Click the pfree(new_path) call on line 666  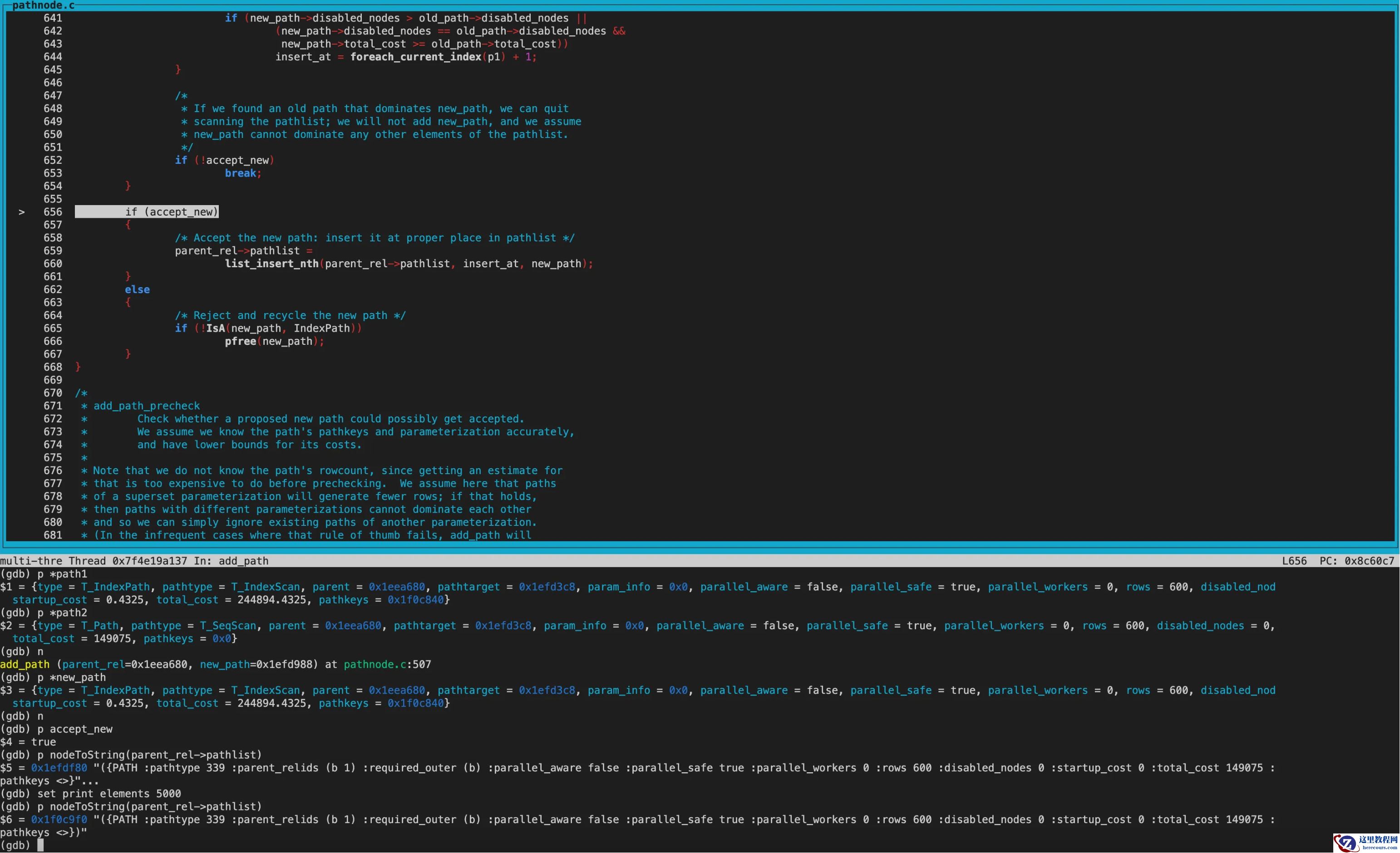[x=275, y=341]
